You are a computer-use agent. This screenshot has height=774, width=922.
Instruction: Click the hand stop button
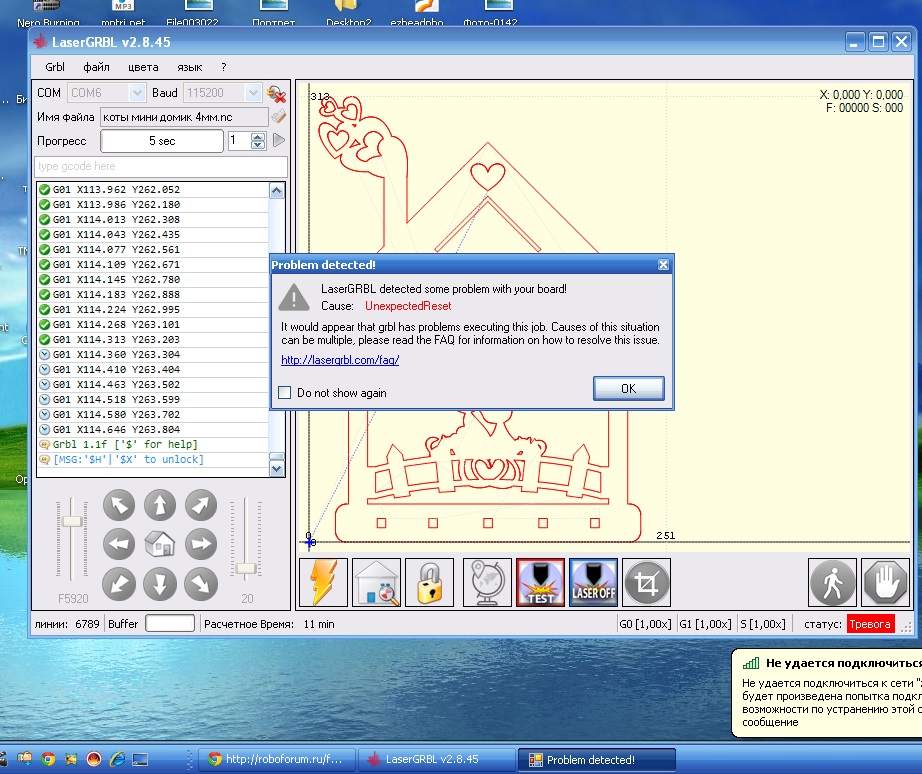click(x=886, y=582)
